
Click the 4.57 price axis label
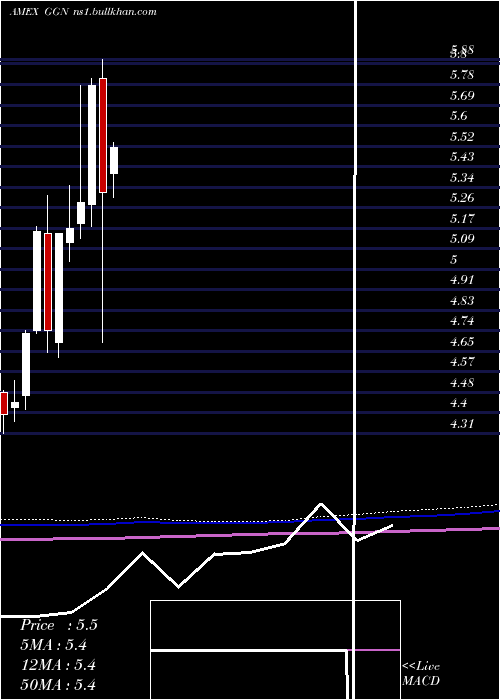462,362
